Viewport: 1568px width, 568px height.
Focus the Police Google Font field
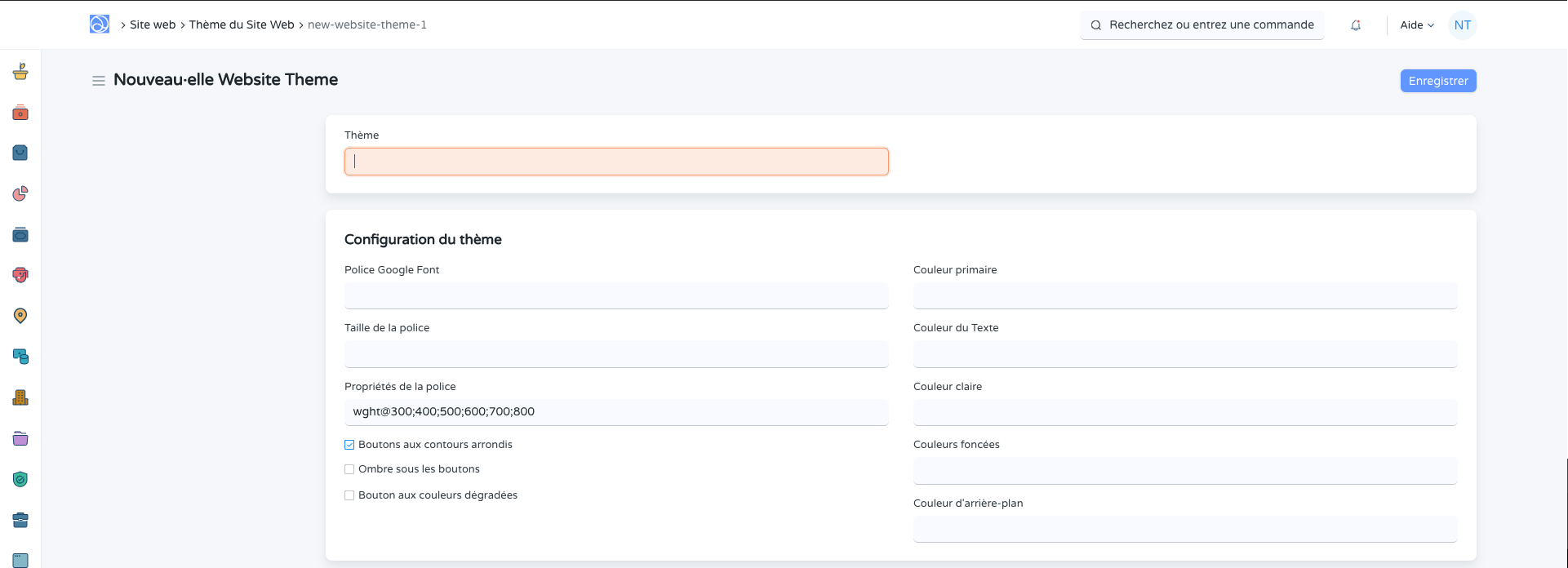615,295
